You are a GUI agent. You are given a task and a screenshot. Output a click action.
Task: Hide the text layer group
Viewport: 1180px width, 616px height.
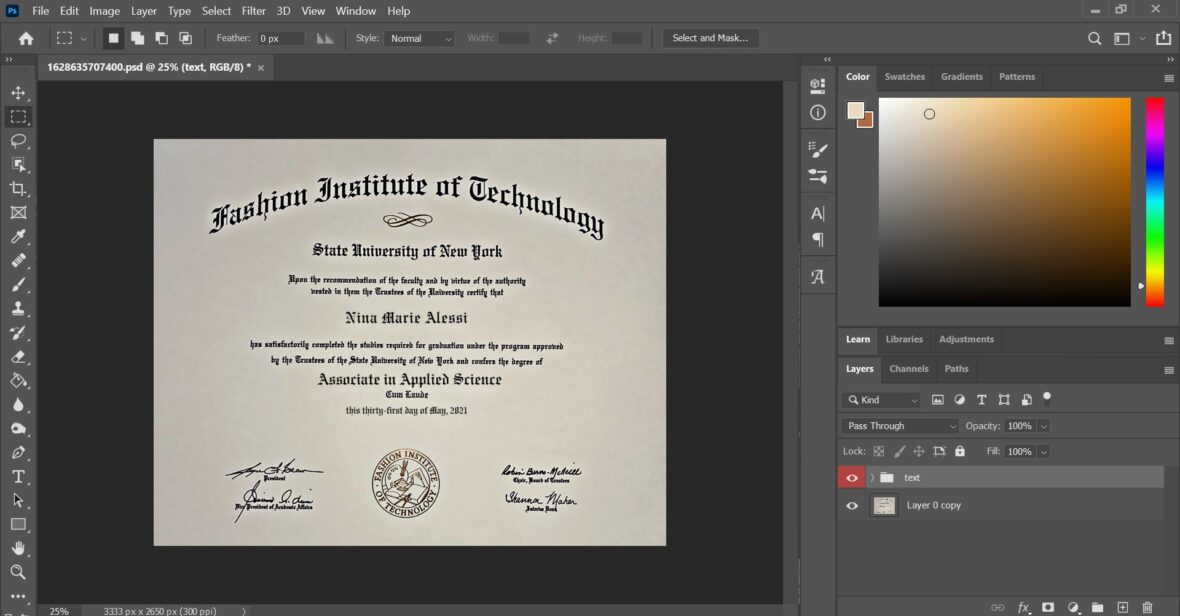click(851, 477)
